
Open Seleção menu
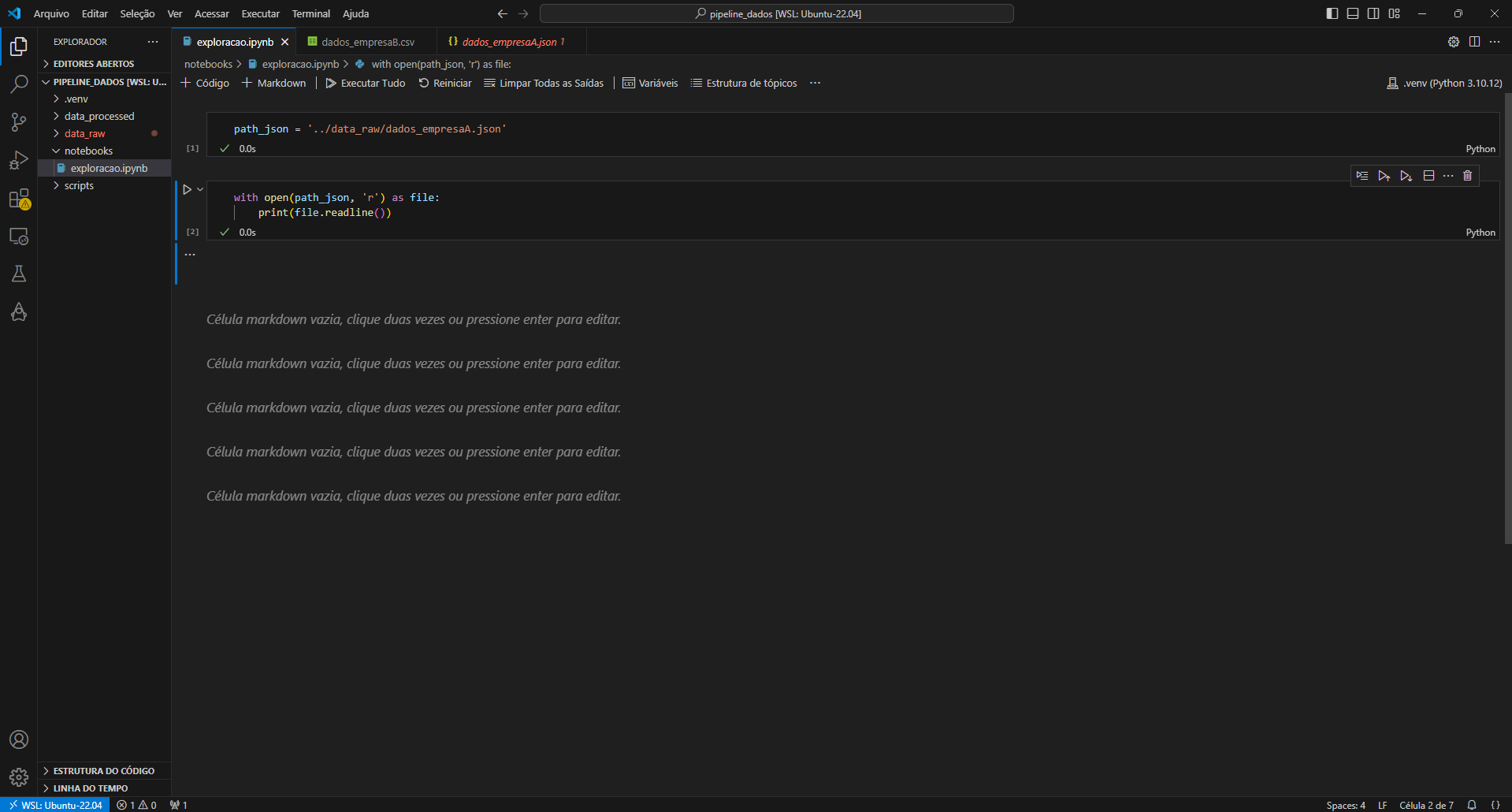137,13
